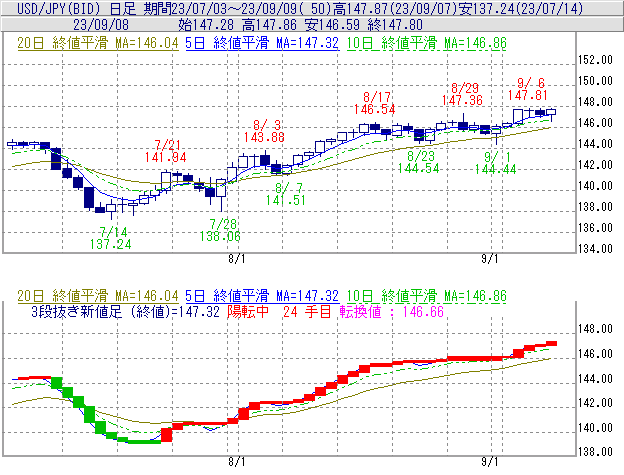Click the 始147.28 open value
The width and height of the screenshot is (624, 475).
point(206,25)
